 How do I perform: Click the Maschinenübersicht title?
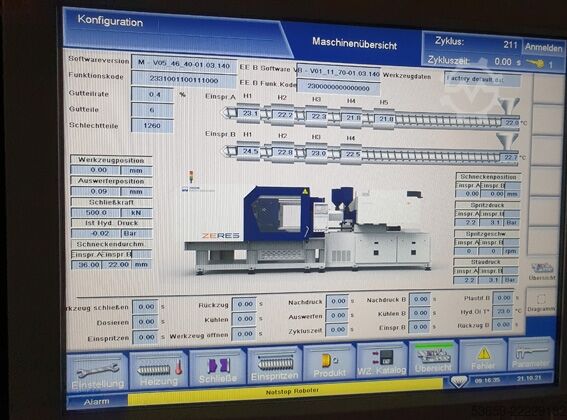pos(354,43)
